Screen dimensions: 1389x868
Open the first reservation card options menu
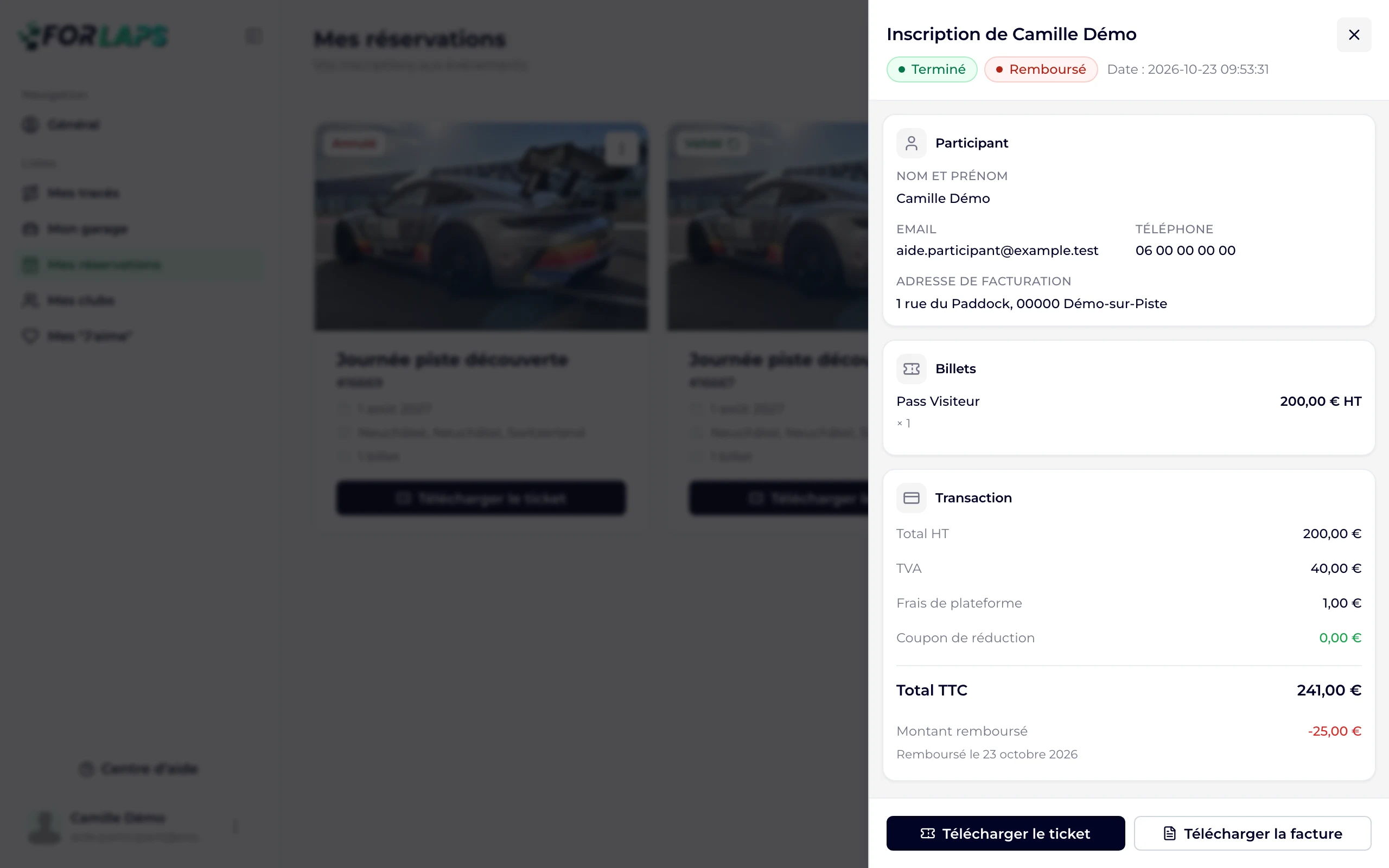[621, 149]
